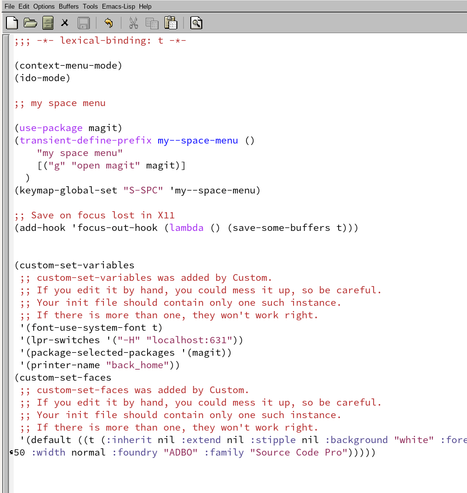Click the lambda keyword

pos(187,228)
